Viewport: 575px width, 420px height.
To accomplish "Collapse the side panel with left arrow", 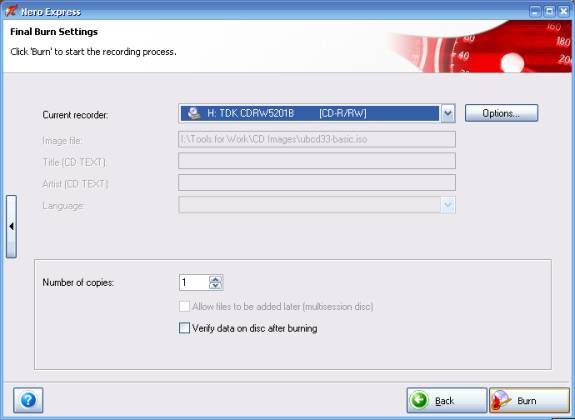I will coord(11,226).
